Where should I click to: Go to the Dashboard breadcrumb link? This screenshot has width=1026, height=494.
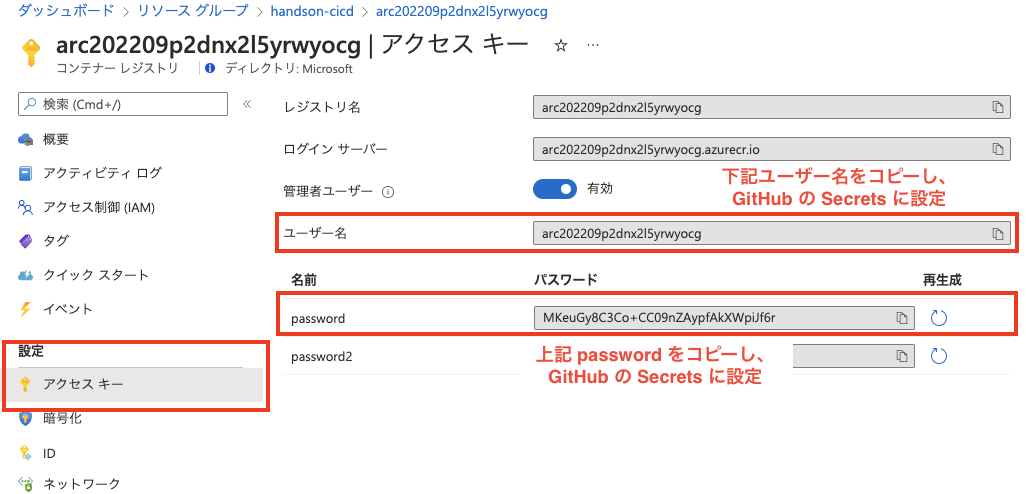(65, 10)
